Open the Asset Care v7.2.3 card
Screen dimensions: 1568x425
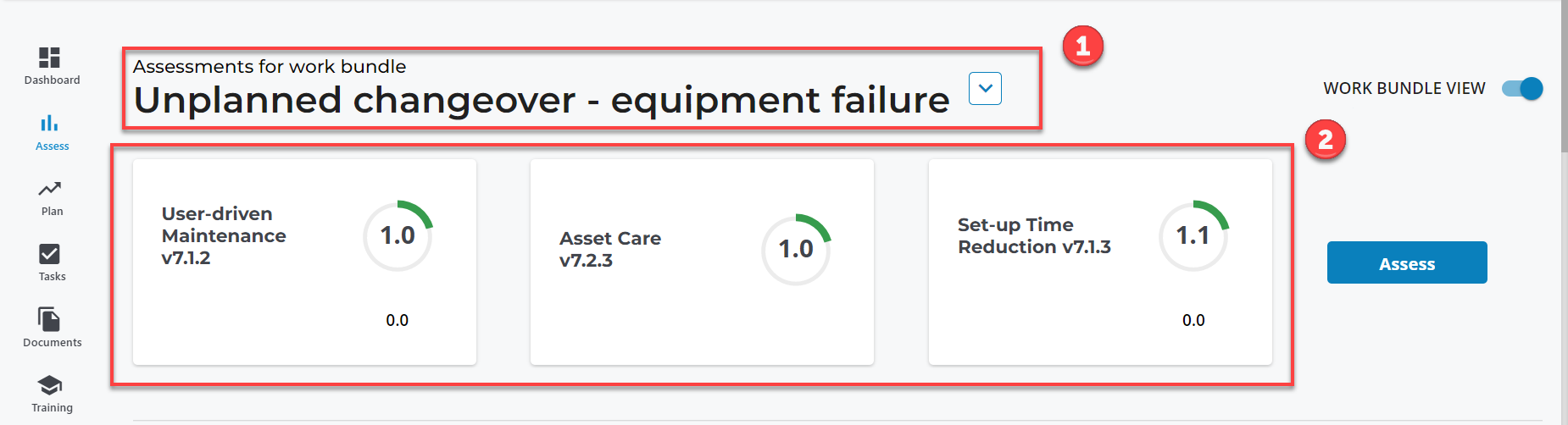[x=702, y=262]
